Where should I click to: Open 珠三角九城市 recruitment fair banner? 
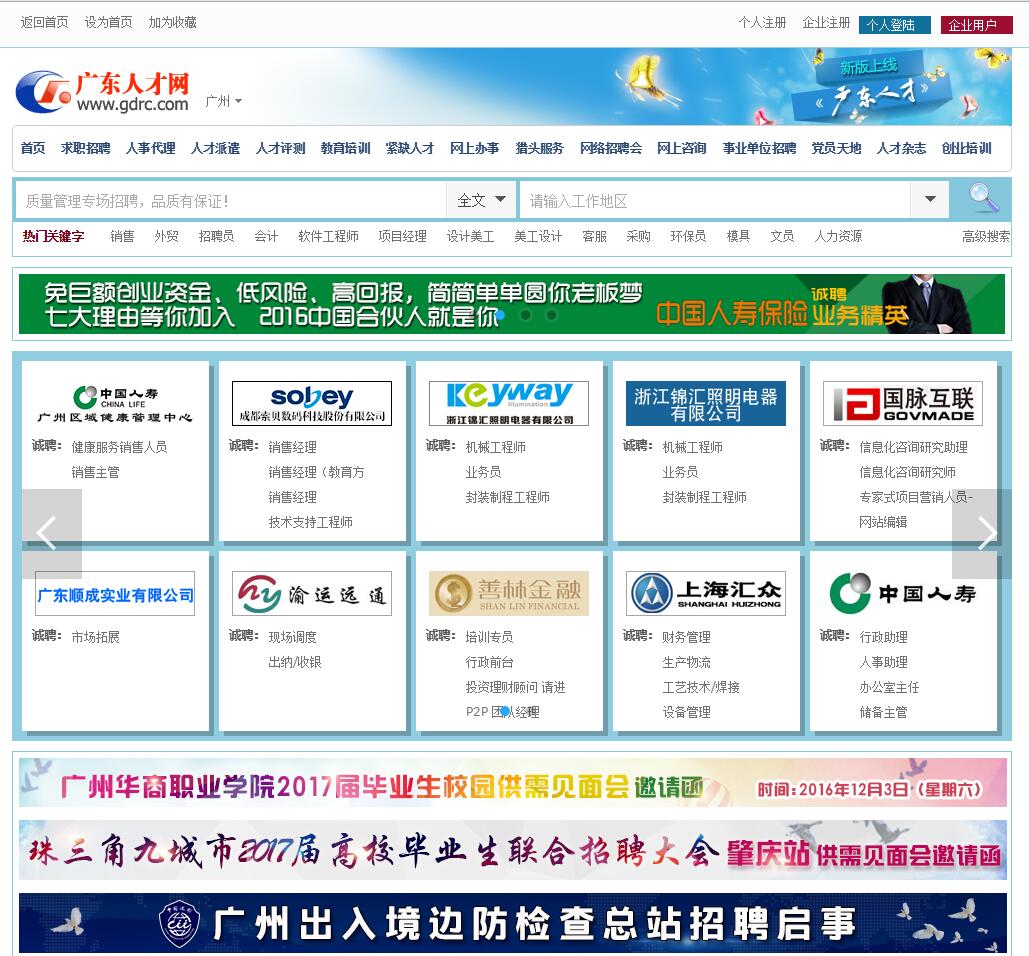pyautogui.click(x=513, y=850)
